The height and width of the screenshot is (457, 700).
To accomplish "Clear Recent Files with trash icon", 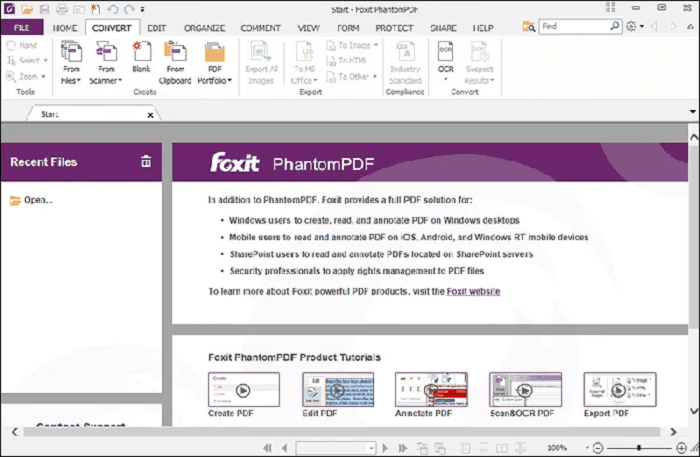I will (x=146, y=161).
